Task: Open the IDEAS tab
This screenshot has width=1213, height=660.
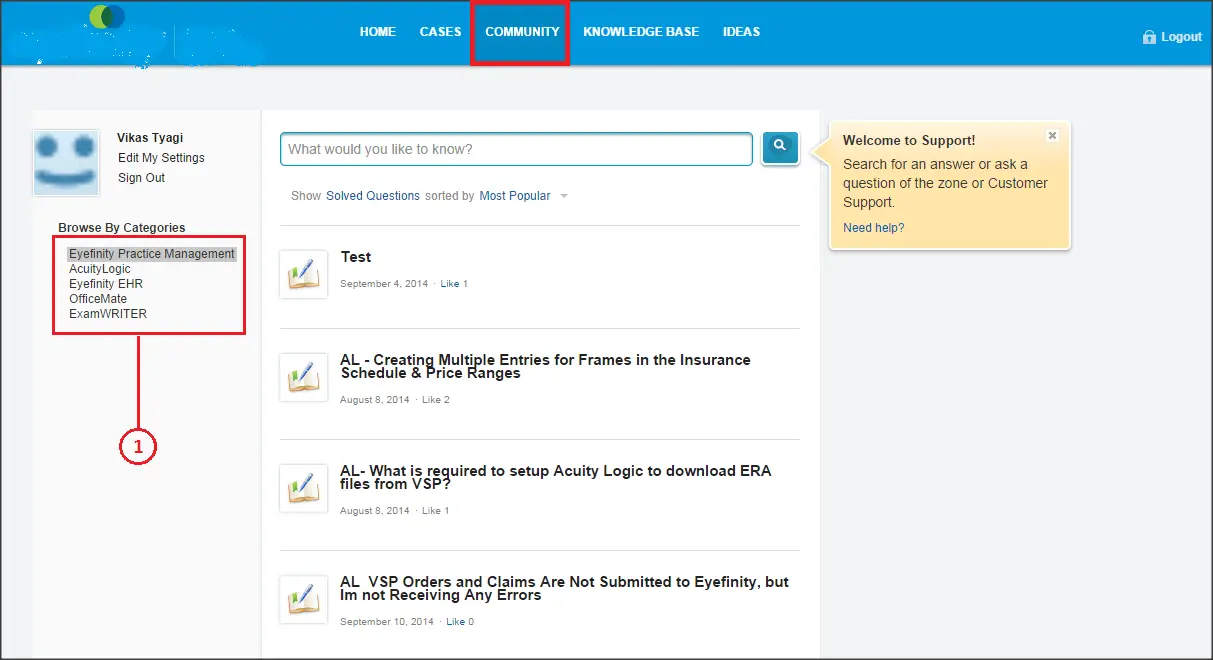Action: [741, 31]
